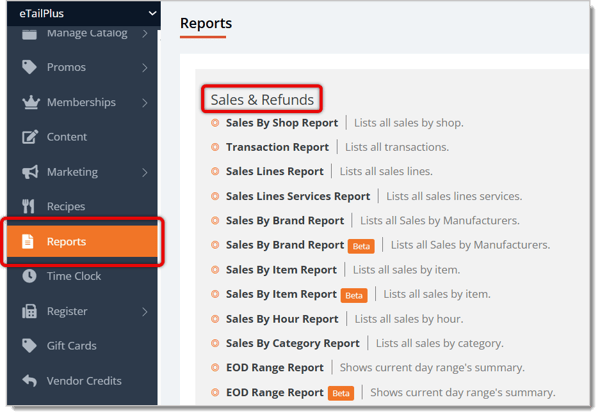Click the Content pencil-edit icon

(x=30, y=137)
